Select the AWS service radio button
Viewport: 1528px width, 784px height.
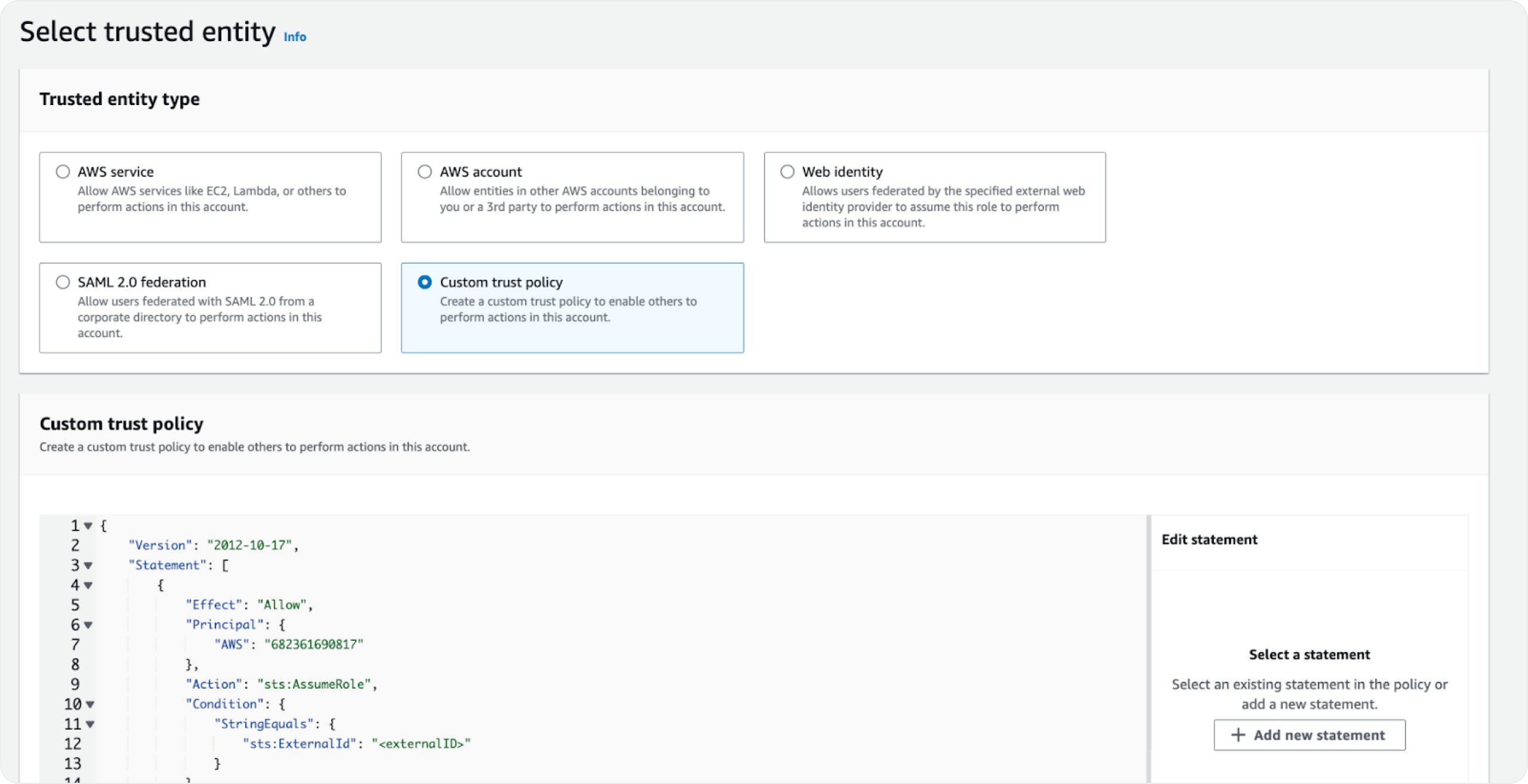click(63, 172)
